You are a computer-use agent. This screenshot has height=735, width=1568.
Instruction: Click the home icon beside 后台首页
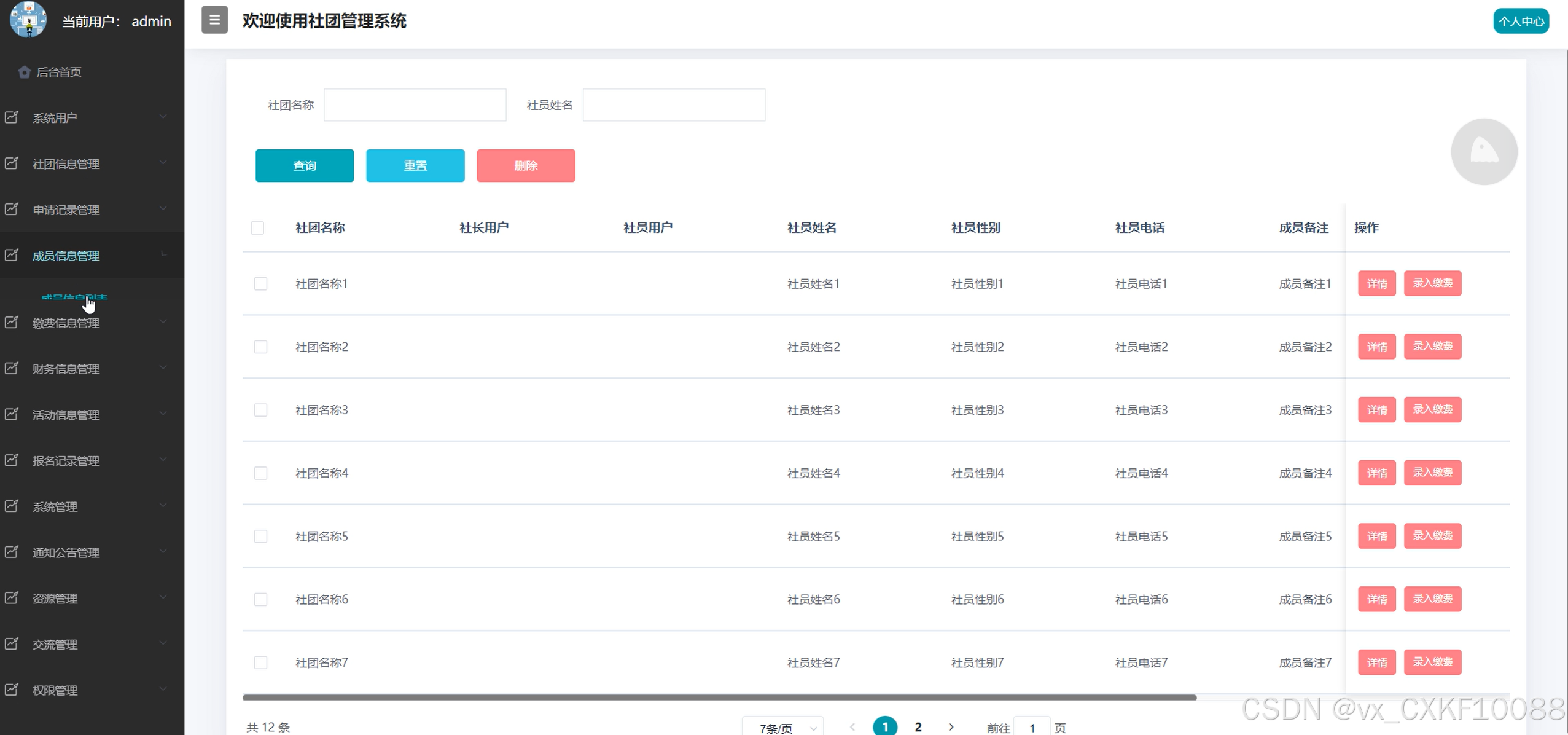click(x=24, y=72)
